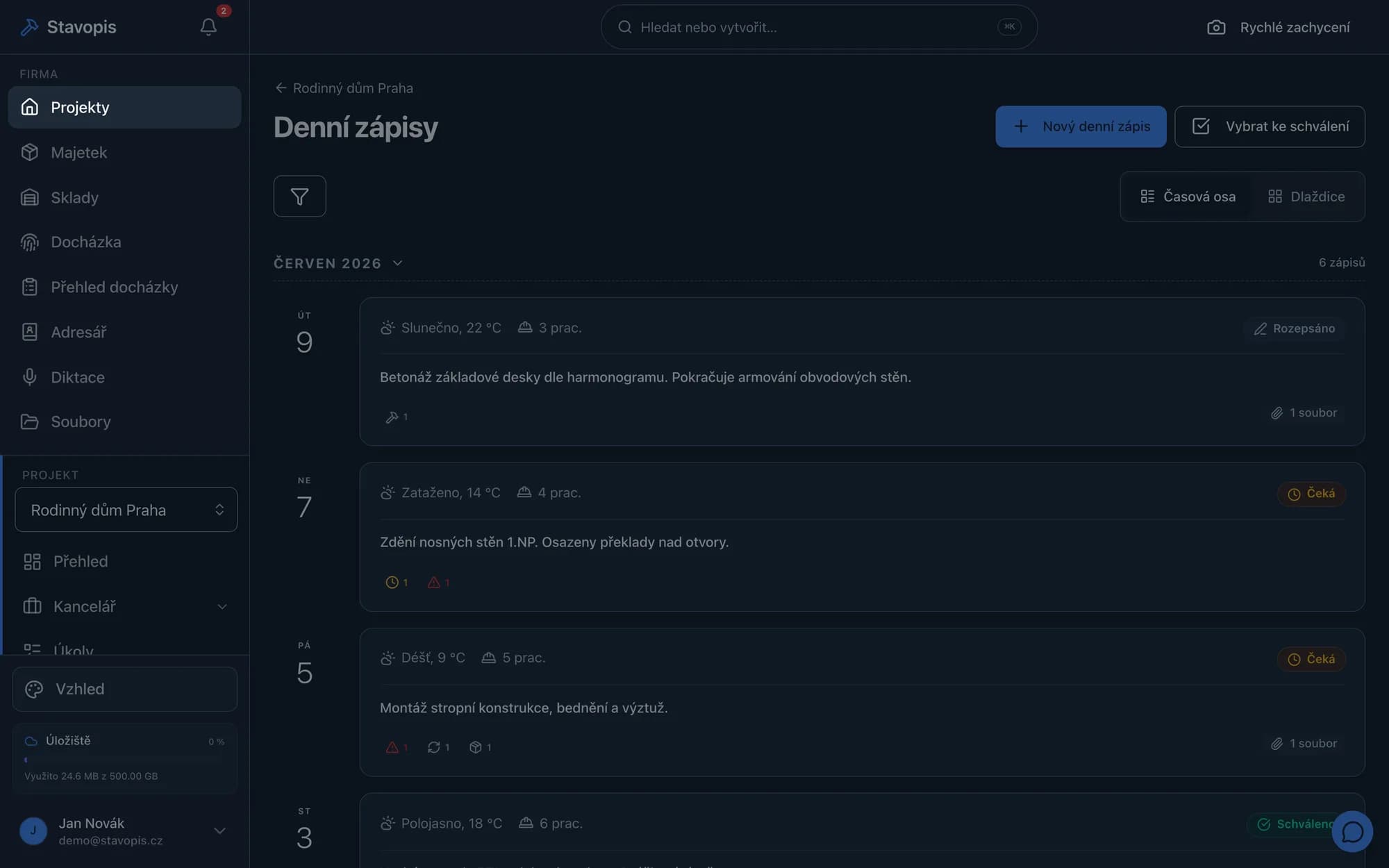Click the Úložiště storage usage bar
The width and height of the screenshot is (1389, 868).
pyautogui.click(x=124, y=760)
